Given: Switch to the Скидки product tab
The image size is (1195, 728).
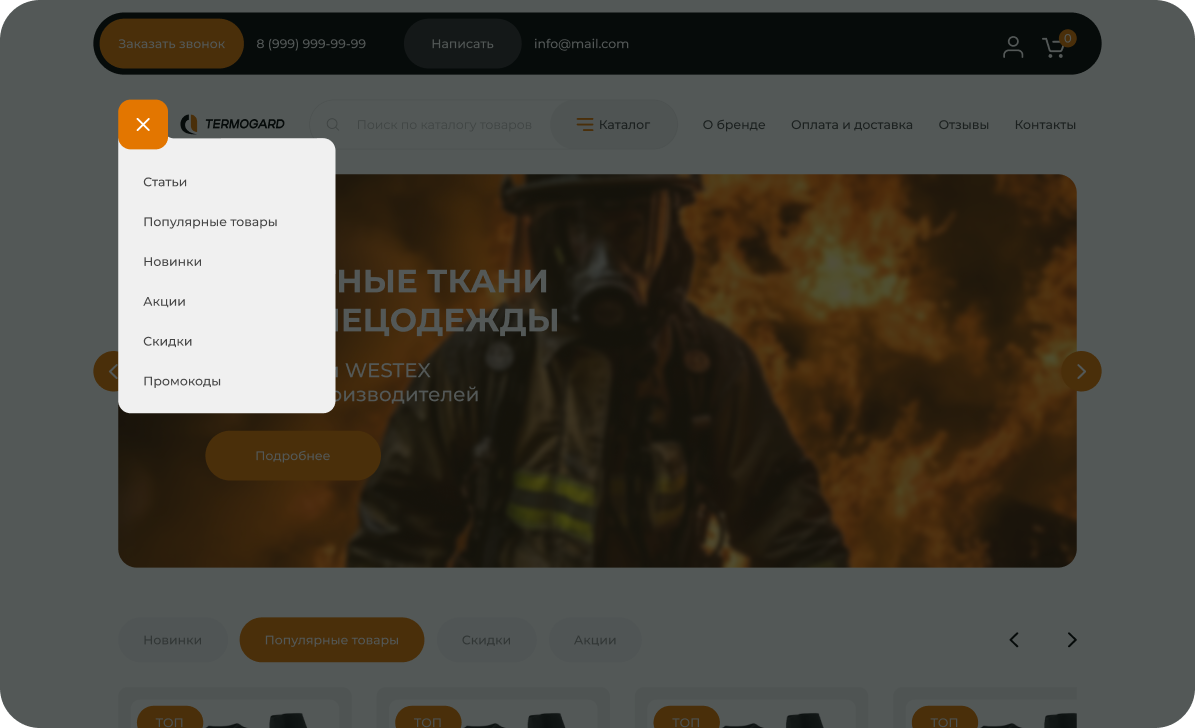Looking at the screenshot, I should tap(486, 640).
